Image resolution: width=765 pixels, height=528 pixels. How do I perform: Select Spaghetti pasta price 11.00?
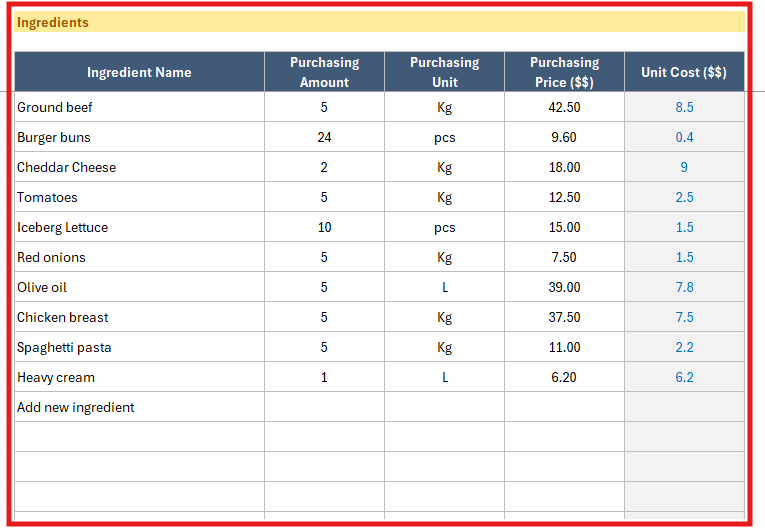(564, 347)
